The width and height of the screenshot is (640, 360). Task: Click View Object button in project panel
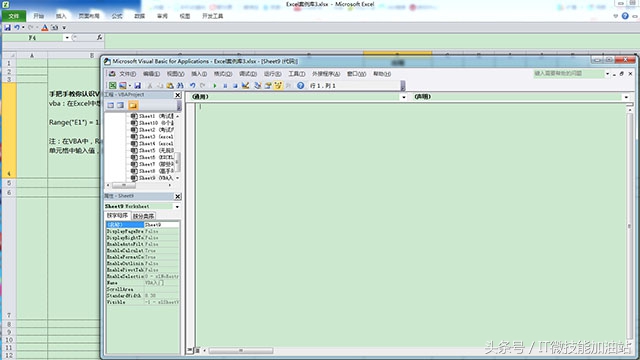(x=120, y=105)
